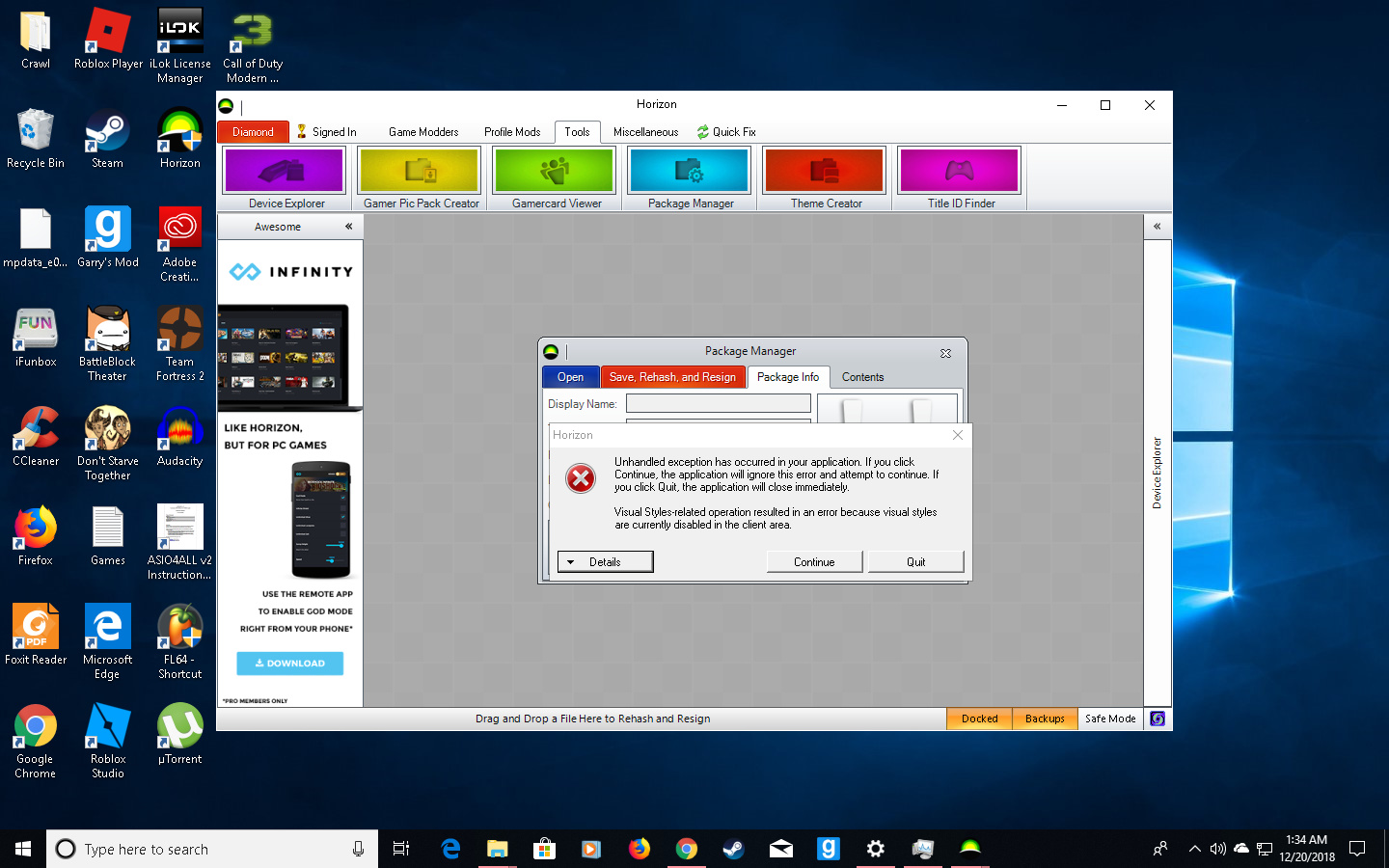The width and height of the screenshot is (1389, 868).
Task: Open the FL64 Shortcut icon
Action: pyautogui.click(x=180, y=641)
